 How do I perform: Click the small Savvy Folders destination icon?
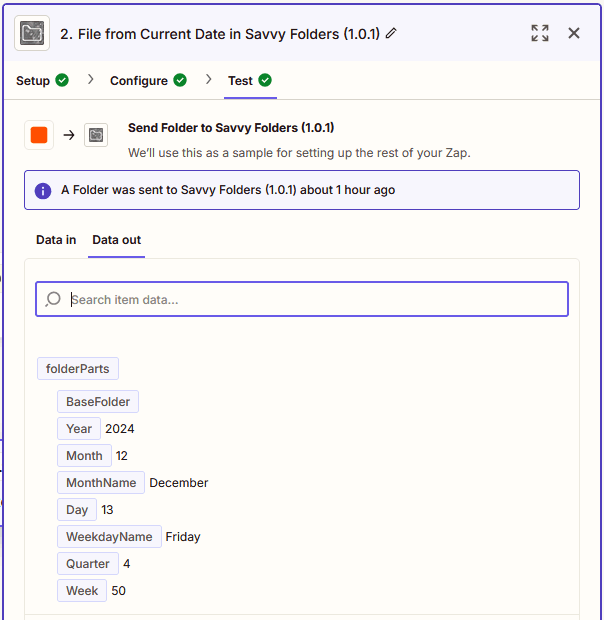click(96, 135)
